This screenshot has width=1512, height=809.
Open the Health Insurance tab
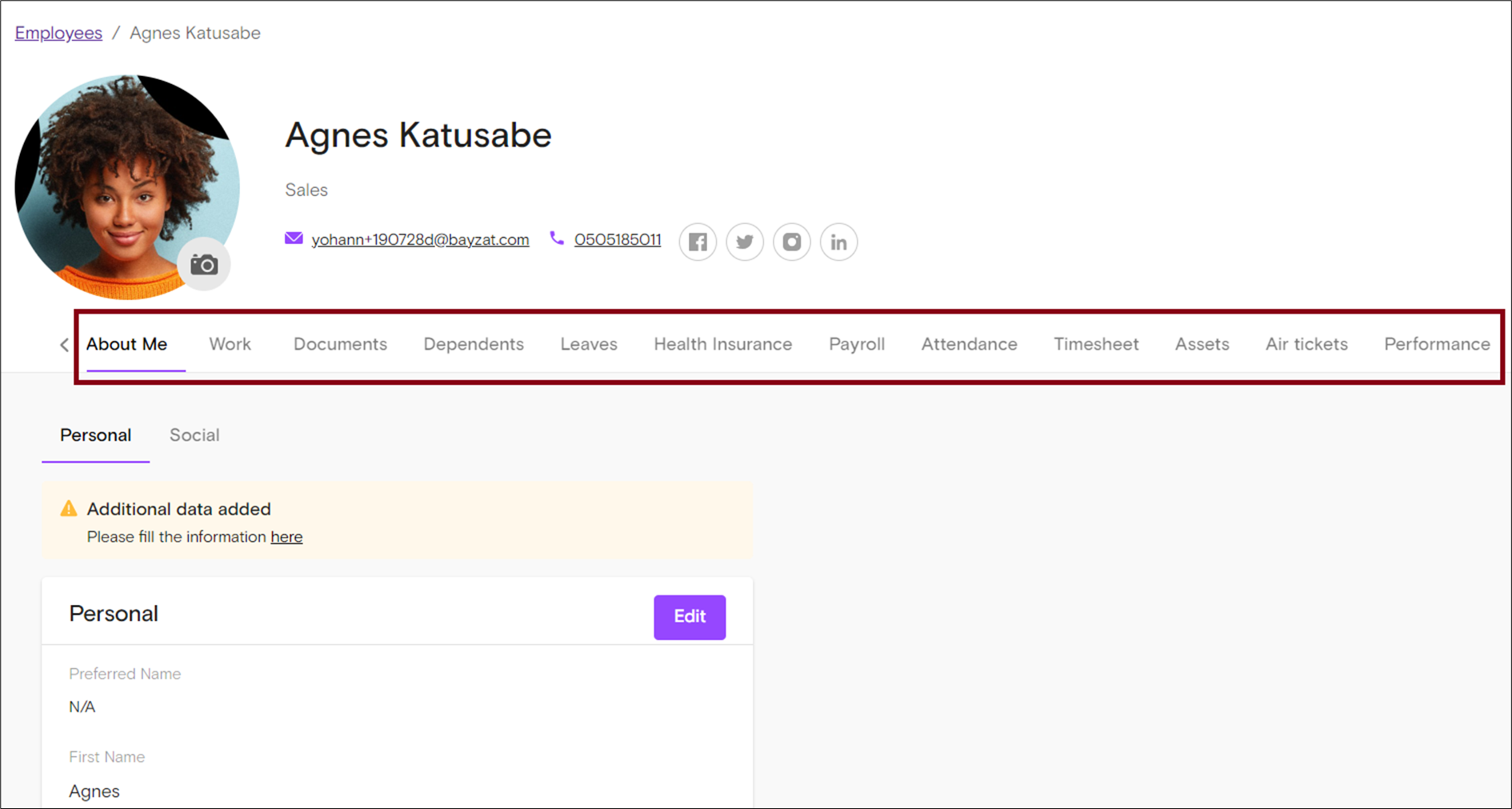[x=723, y=344]
